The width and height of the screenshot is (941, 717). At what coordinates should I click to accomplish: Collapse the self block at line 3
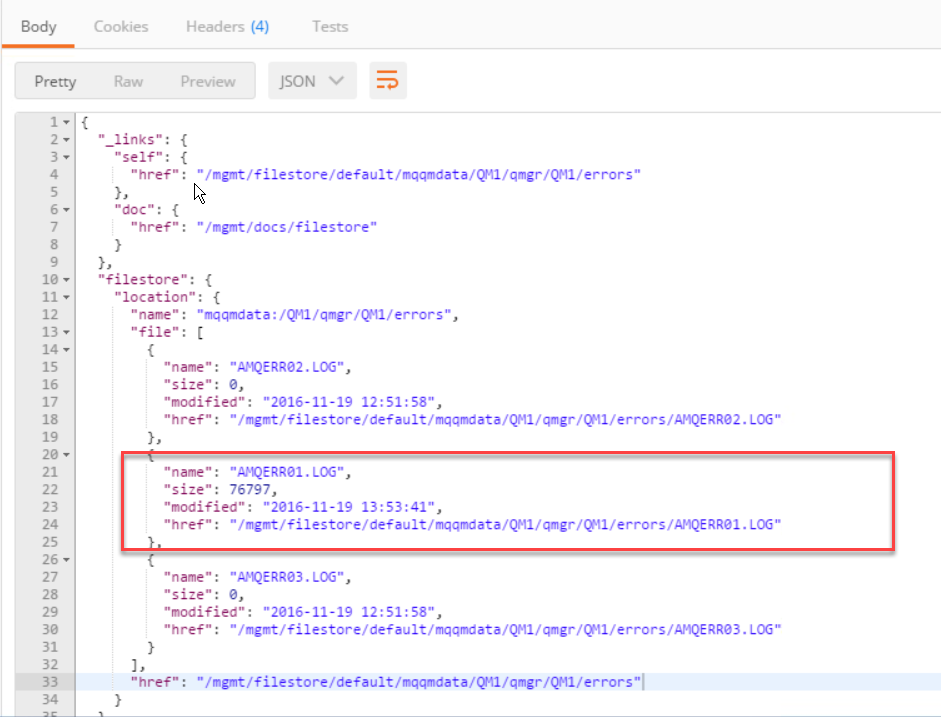pyautogui.click(x=67, y=157)
